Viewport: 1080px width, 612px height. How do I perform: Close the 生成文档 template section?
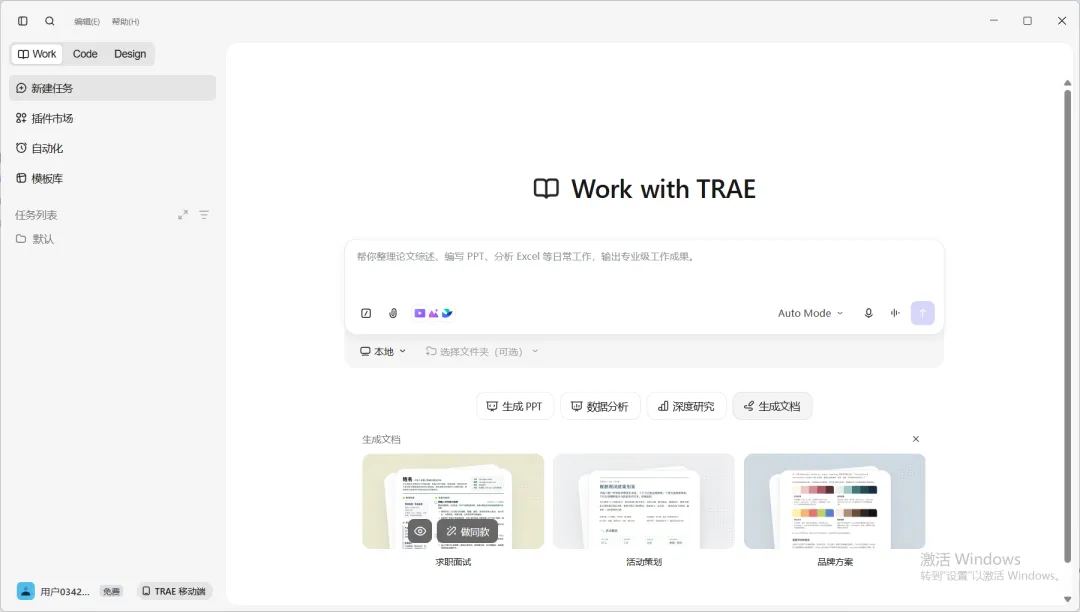click(915, 439)
